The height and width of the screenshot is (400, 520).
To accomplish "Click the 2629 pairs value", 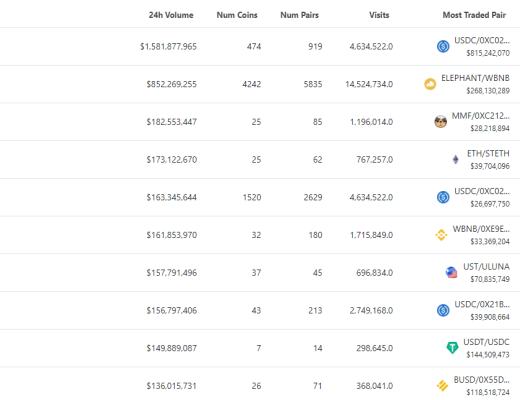I will click(313, 197).
